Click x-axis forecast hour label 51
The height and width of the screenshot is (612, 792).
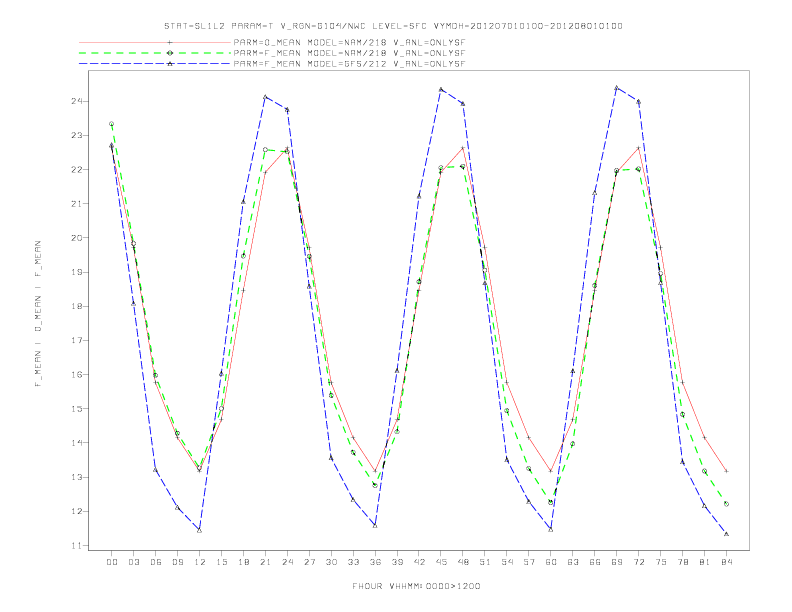tap(485, 562)
